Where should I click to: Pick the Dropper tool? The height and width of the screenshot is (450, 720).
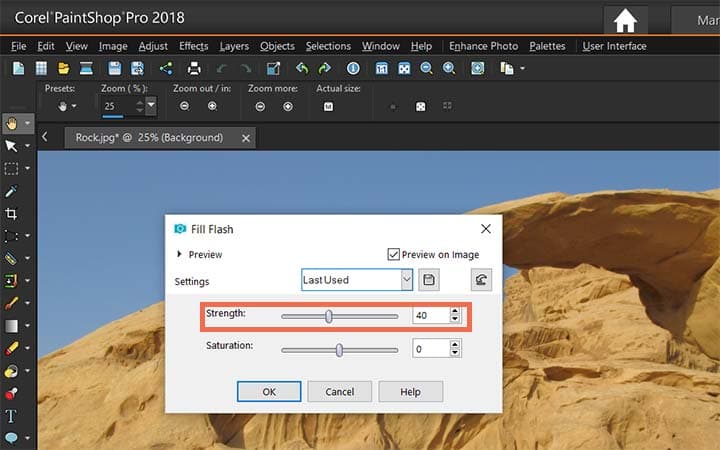click(x=12, y=191)
